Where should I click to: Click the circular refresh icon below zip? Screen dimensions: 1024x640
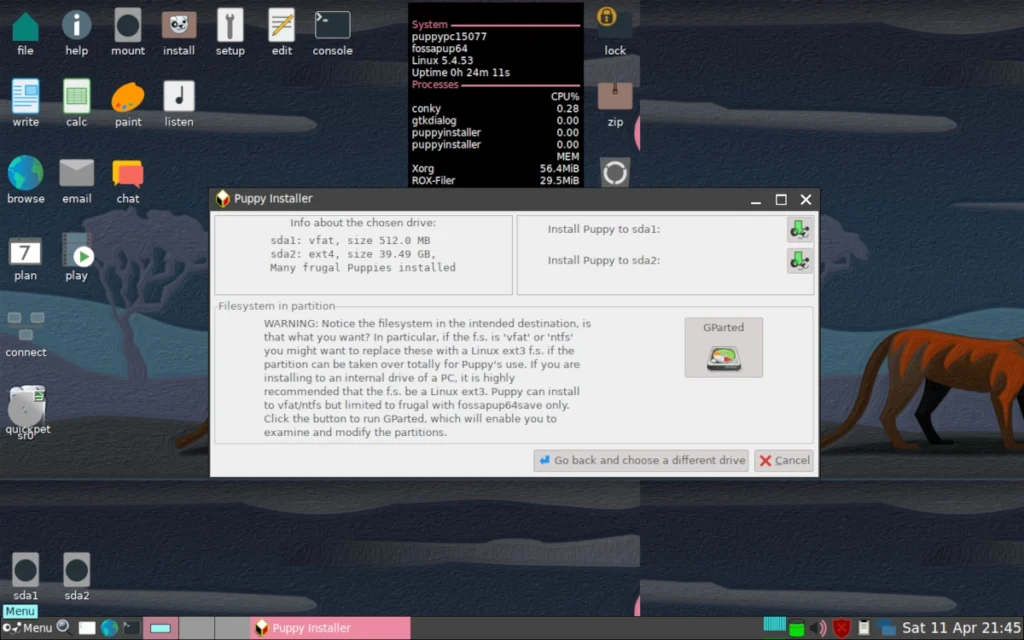(x=615, y=173)
